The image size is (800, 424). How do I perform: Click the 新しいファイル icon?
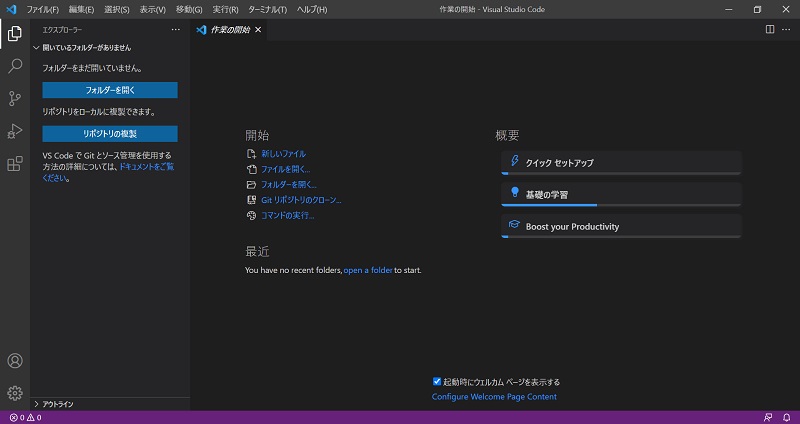tap(251, 154)
